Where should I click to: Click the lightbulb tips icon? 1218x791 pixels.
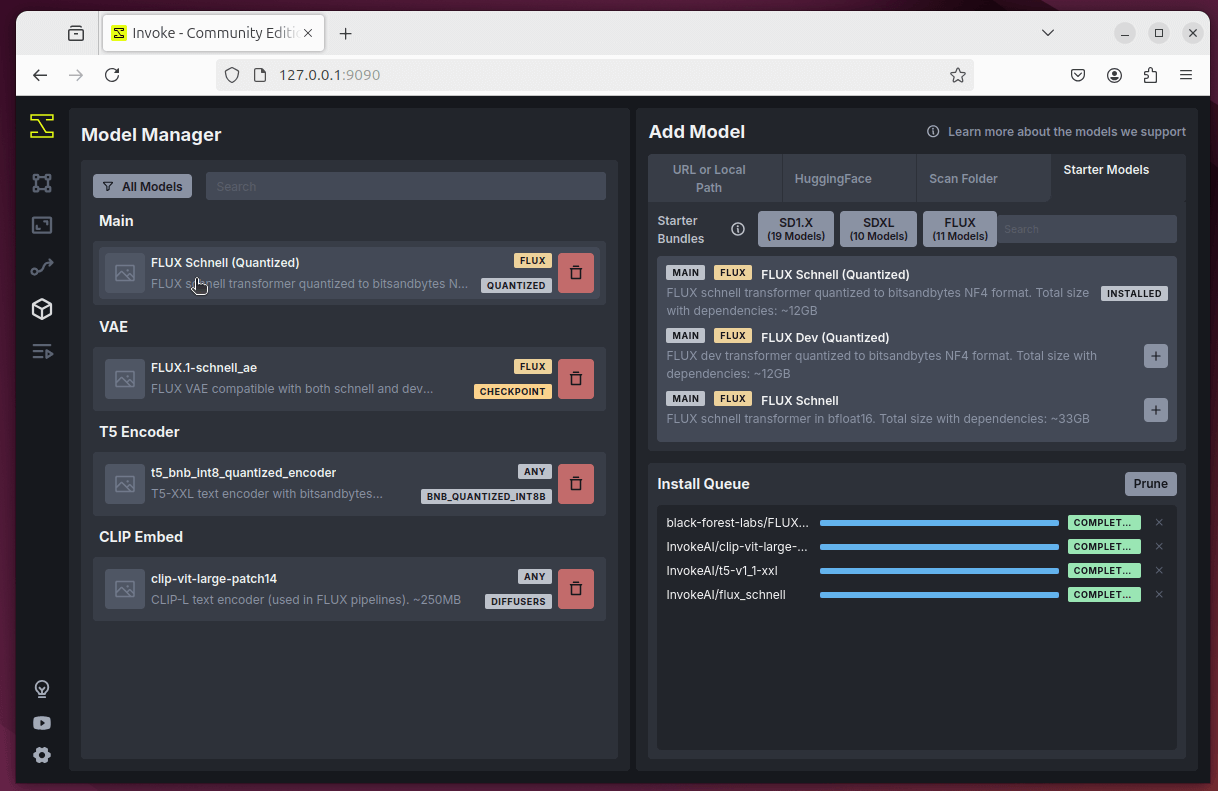42,689
